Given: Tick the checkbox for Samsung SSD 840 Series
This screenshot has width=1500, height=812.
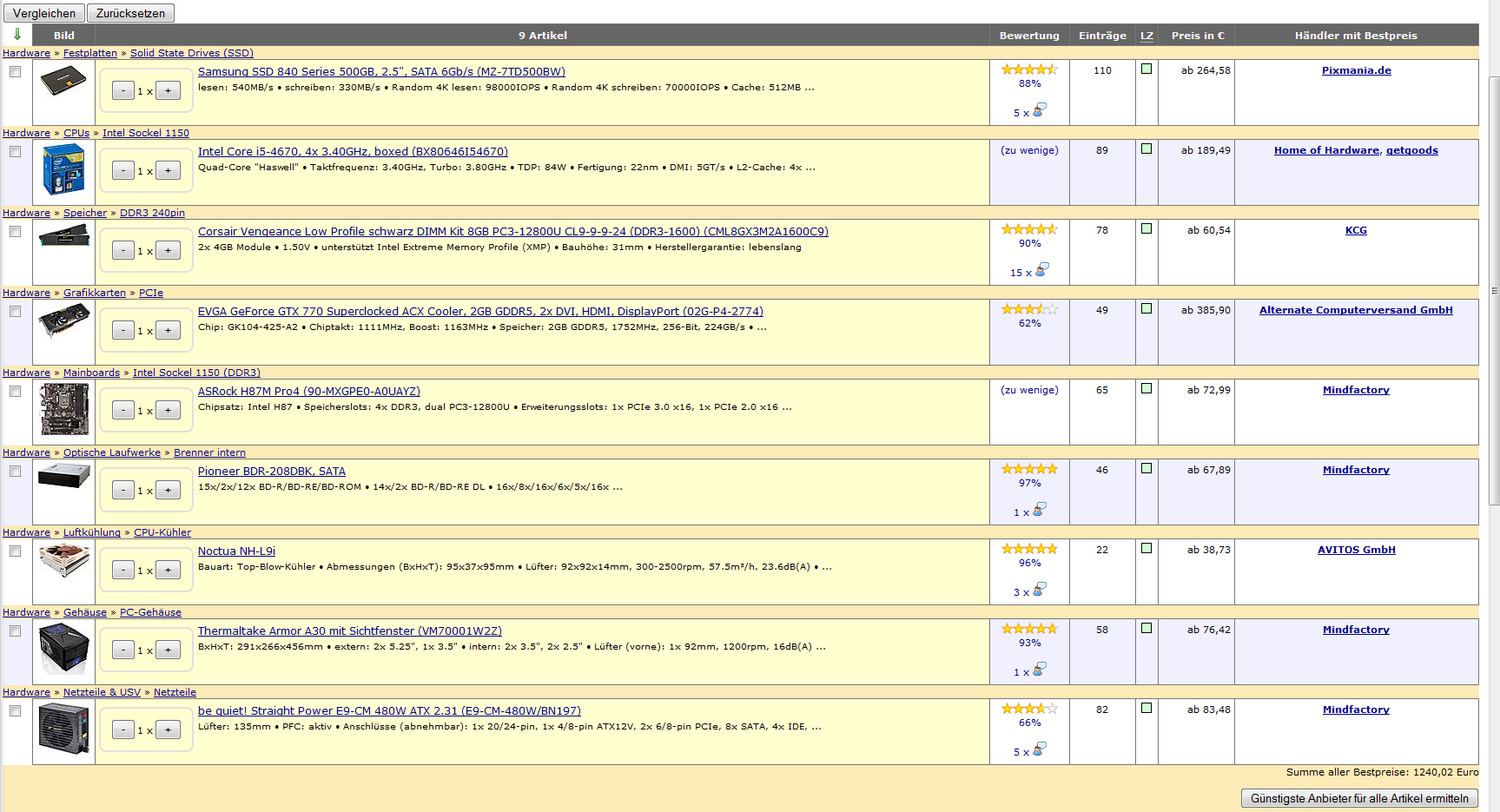Looking at the screenshot, I should 16,72.
